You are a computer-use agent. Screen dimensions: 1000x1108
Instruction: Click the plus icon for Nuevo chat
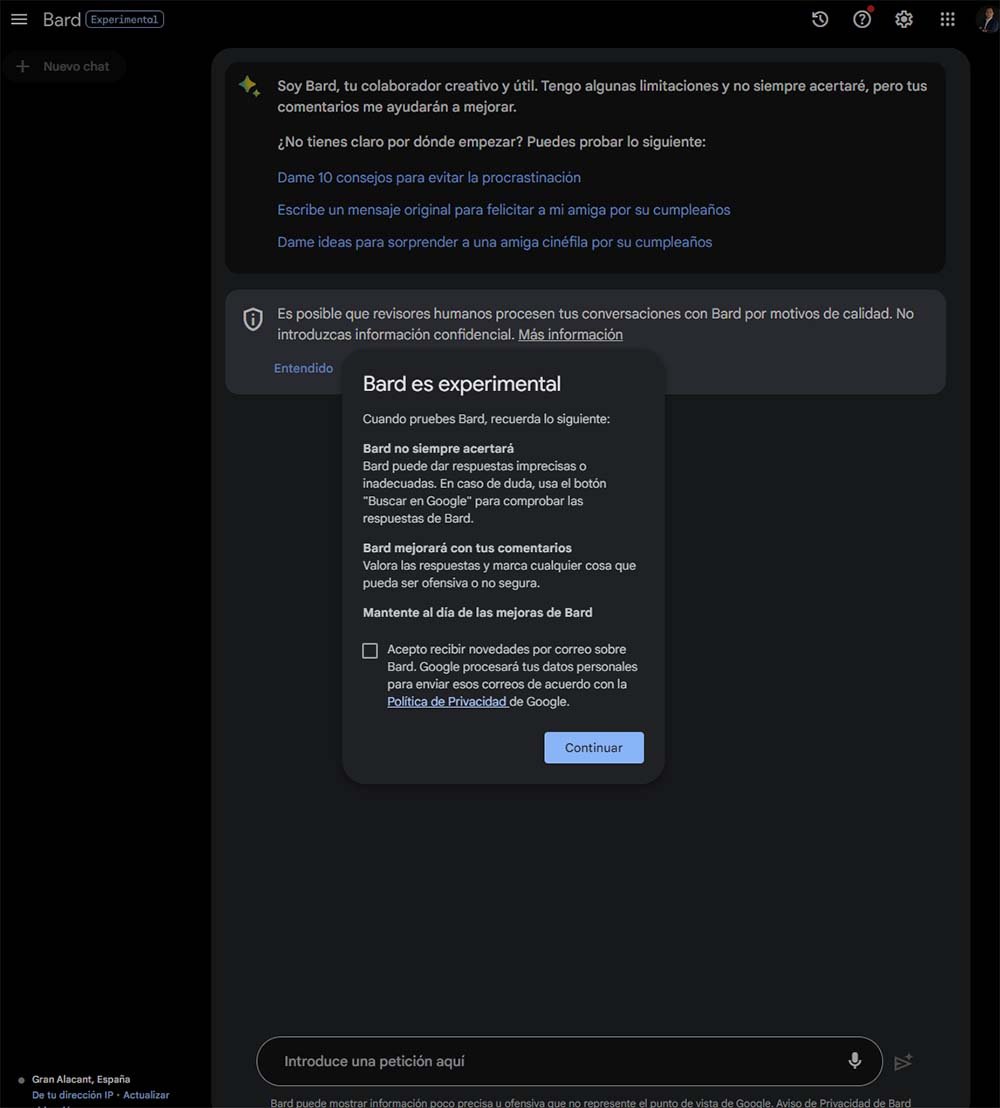pos(23,66)
